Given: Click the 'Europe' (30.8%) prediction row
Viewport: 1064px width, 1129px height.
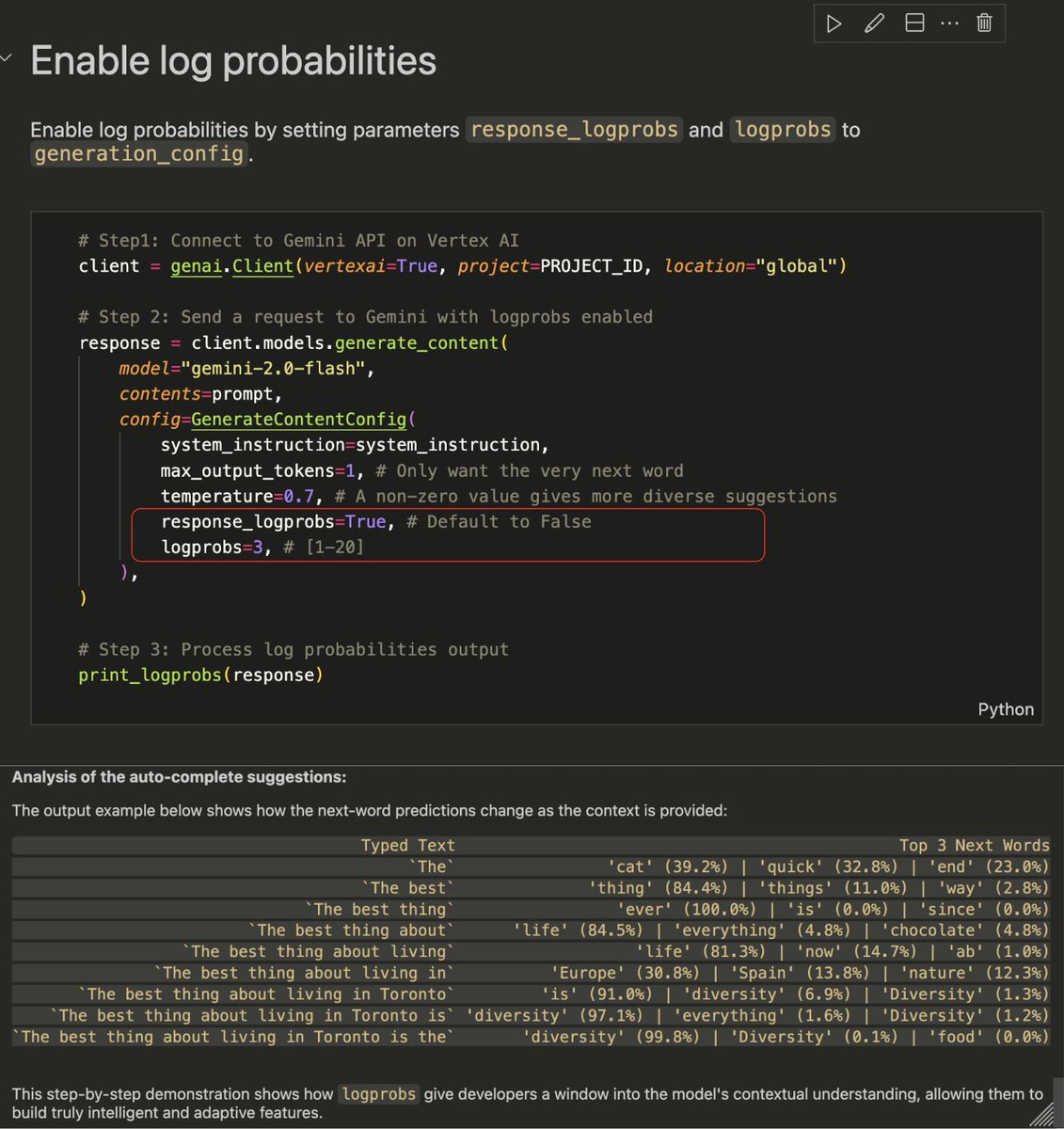Looking at the screenshot, I should tap(531, 974).
